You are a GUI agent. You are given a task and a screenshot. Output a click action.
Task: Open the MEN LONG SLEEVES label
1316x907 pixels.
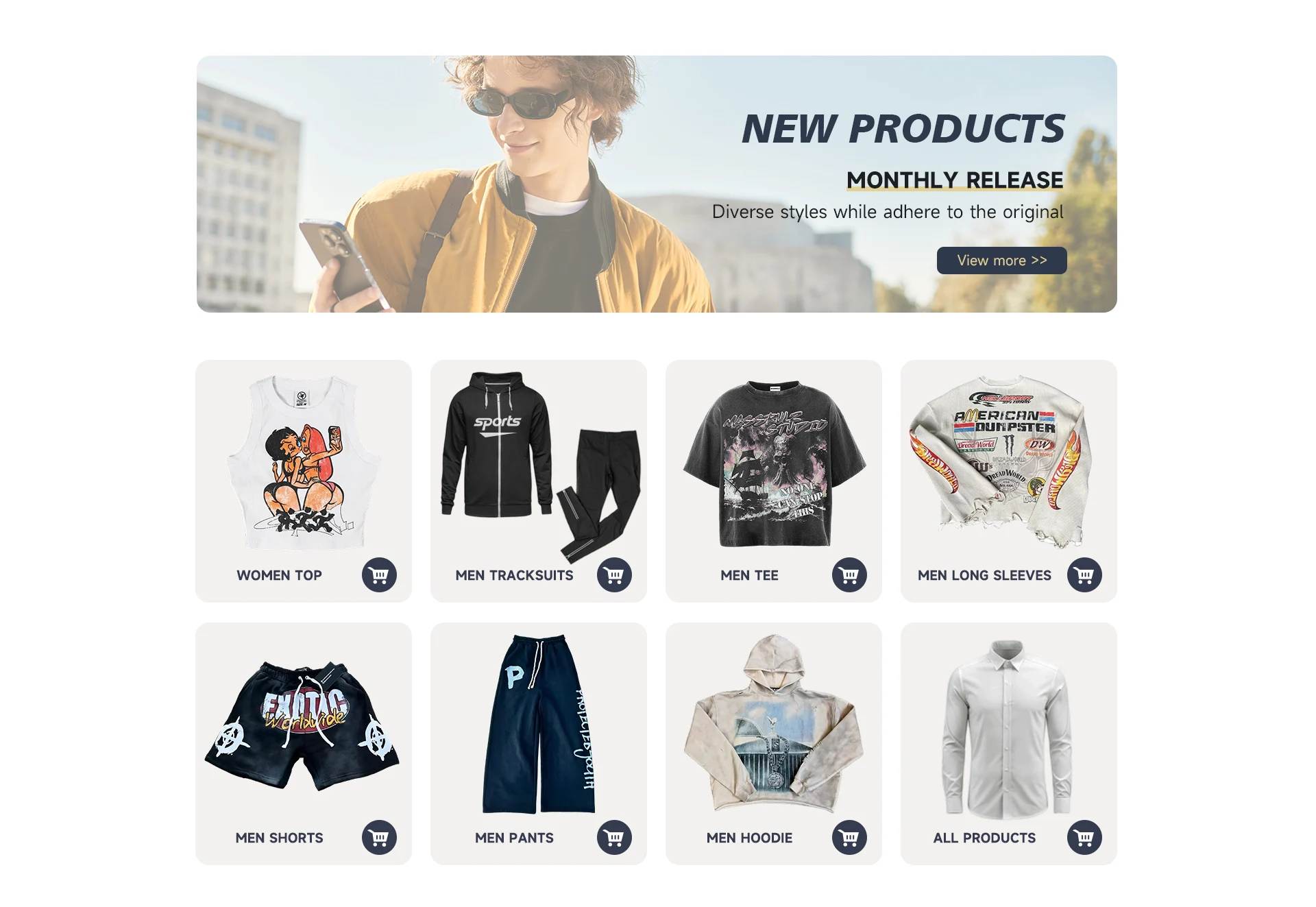coord(984,575)
